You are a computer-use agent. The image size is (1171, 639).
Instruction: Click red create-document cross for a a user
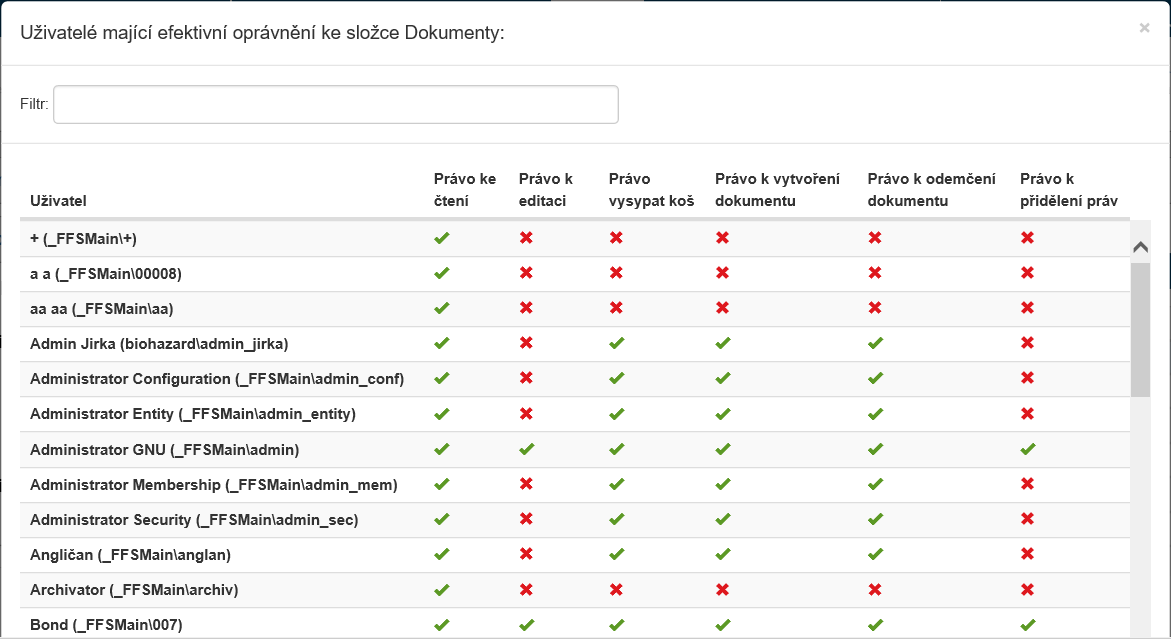pyautogui.click(x=722, y=273)
